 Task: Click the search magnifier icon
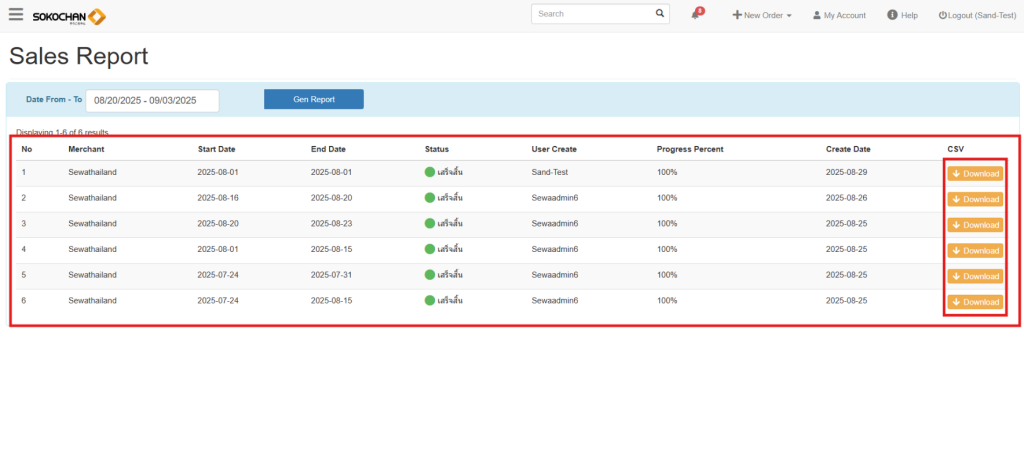pyautogui.click(x=660, y=14)
